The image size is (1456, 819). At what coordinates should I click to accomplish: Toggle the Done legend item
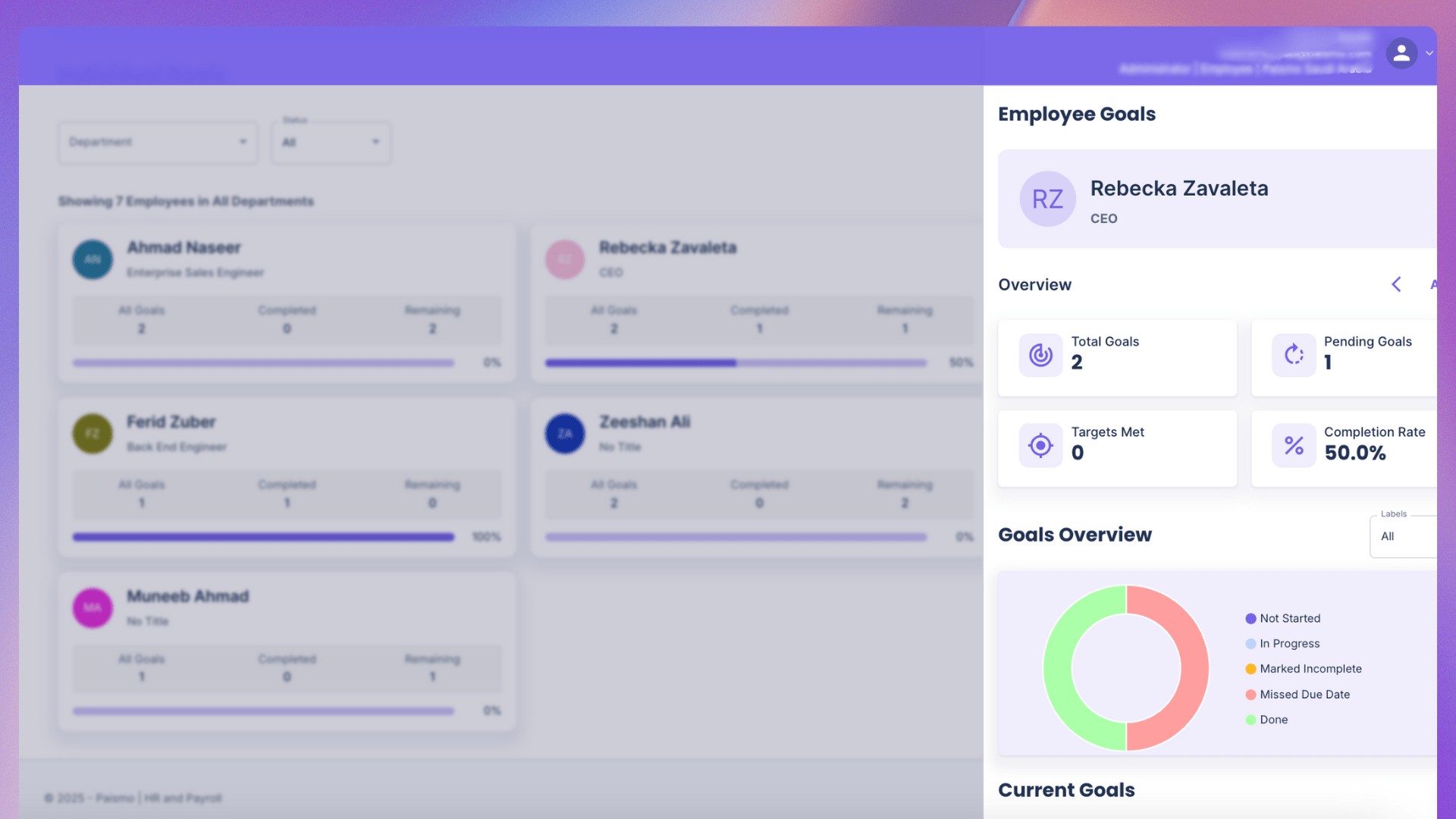(x=1272, y=720)
